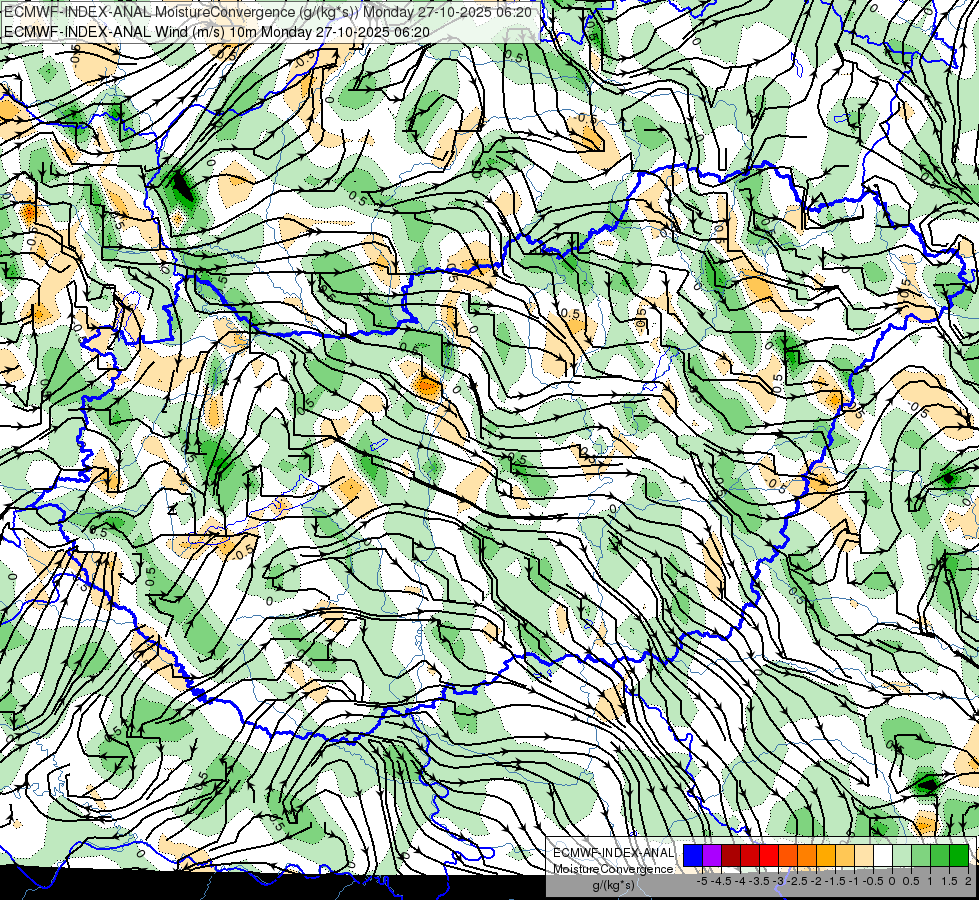979x900 pixels.
Task: Click the white legend swatch left of 0
Action: point(883,856)
